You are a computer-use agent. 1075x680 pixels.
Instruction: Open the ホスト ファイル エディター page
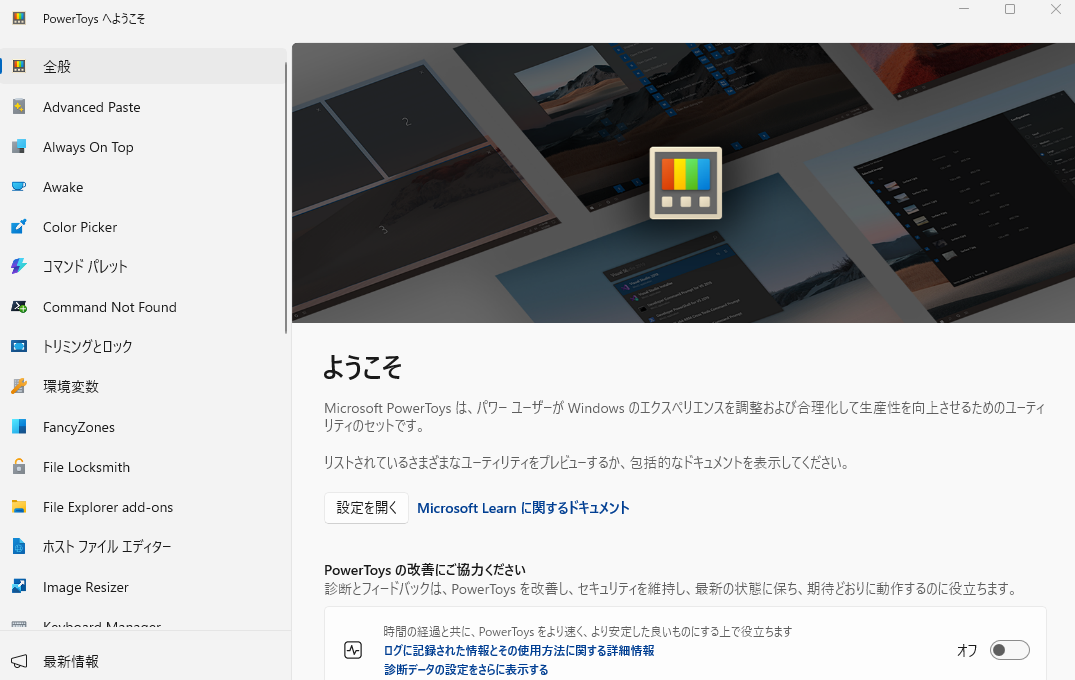[107, 547]
